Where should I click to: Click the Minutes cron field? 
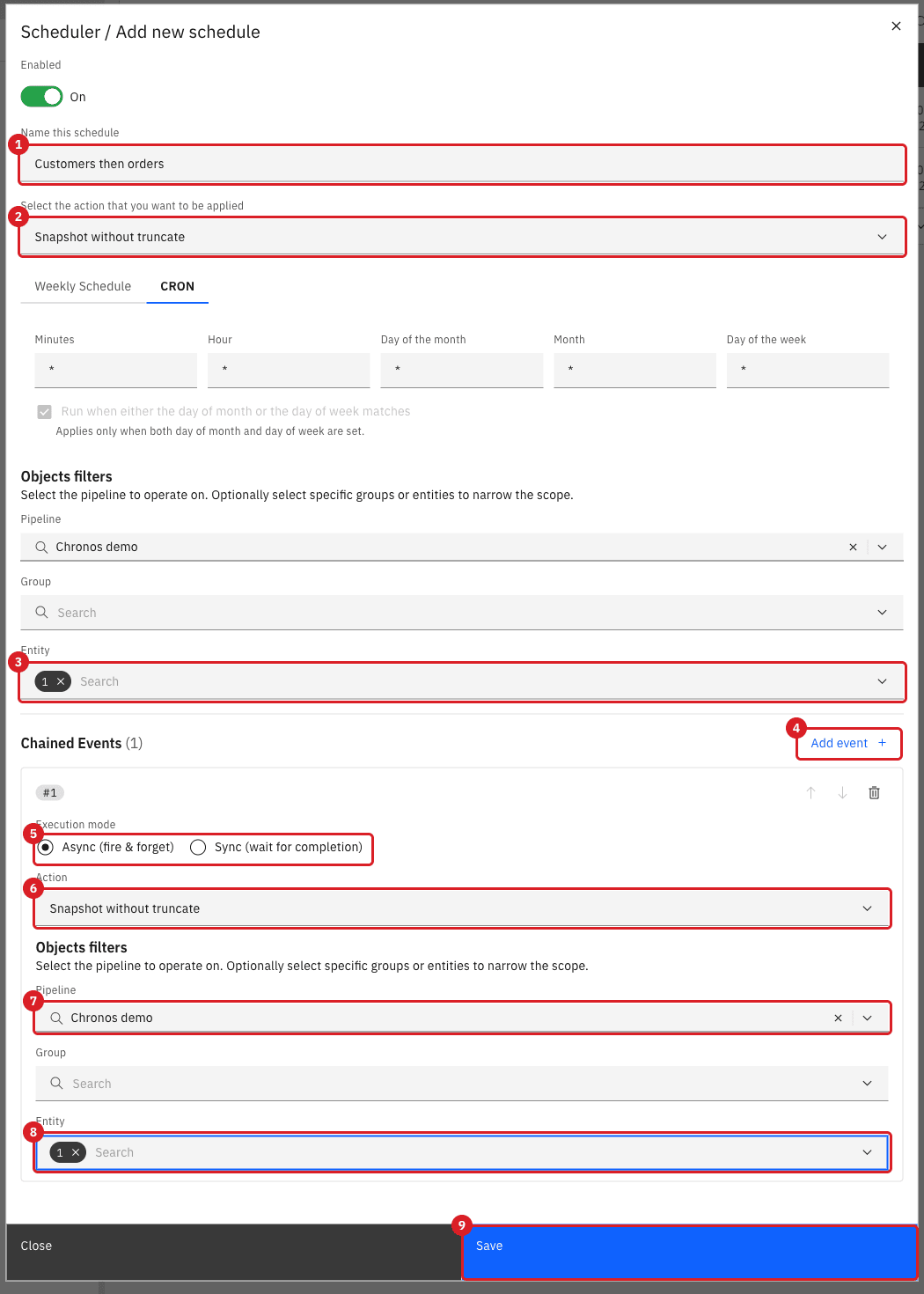coord(116,370)
